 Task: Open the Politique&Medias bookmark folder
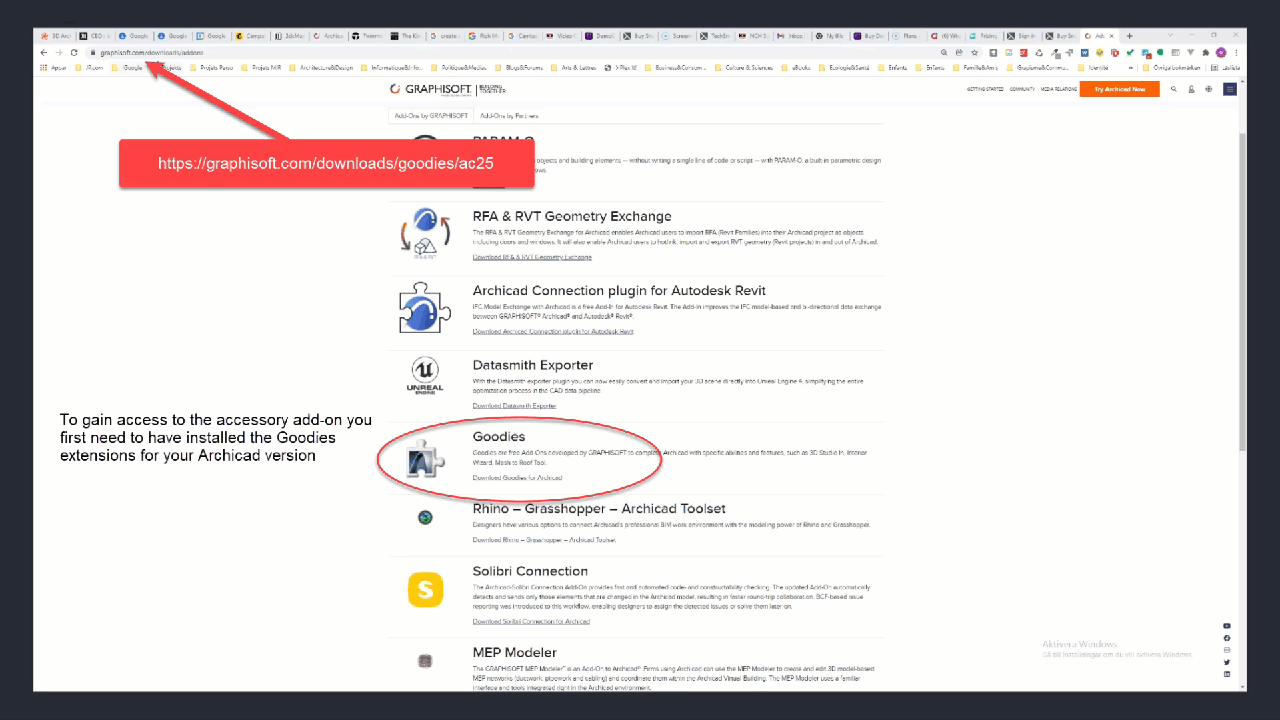point(458,68)
